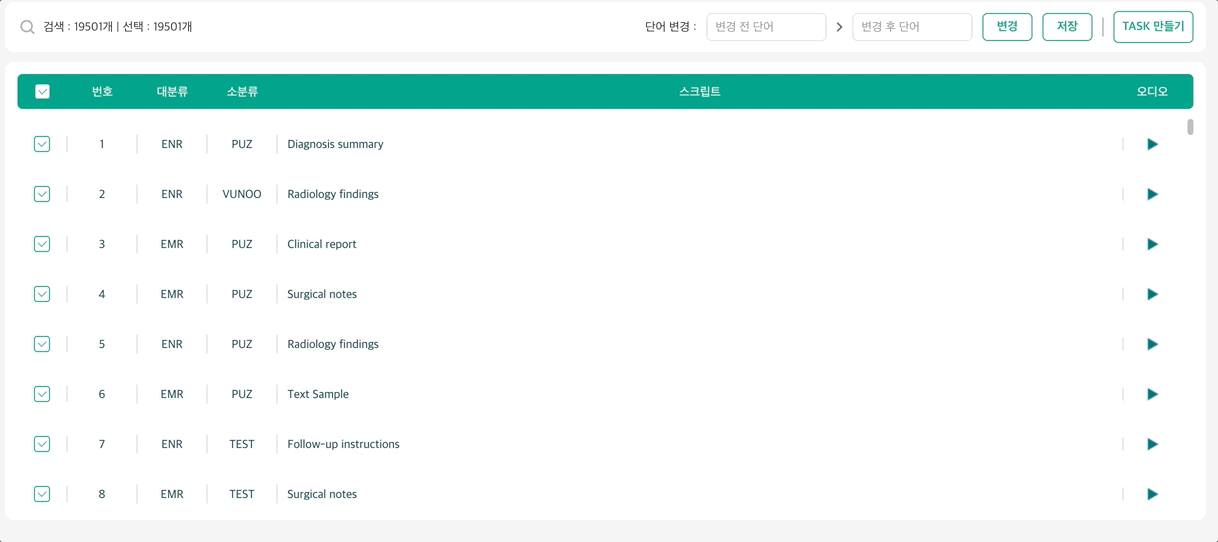
Task: Uncheck the checkbox for row 7
Action: [x=42, y=444]
